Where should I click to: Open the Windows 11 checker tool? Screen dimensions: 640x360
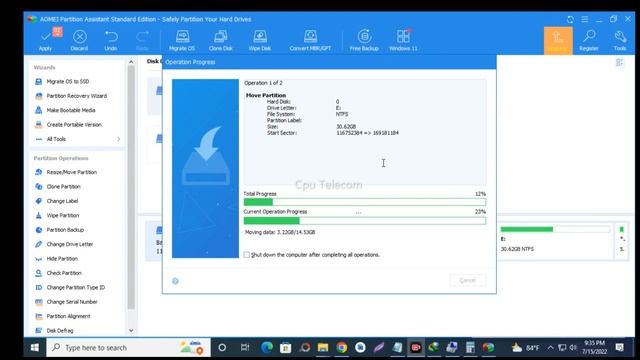click(x=403, y=40)
